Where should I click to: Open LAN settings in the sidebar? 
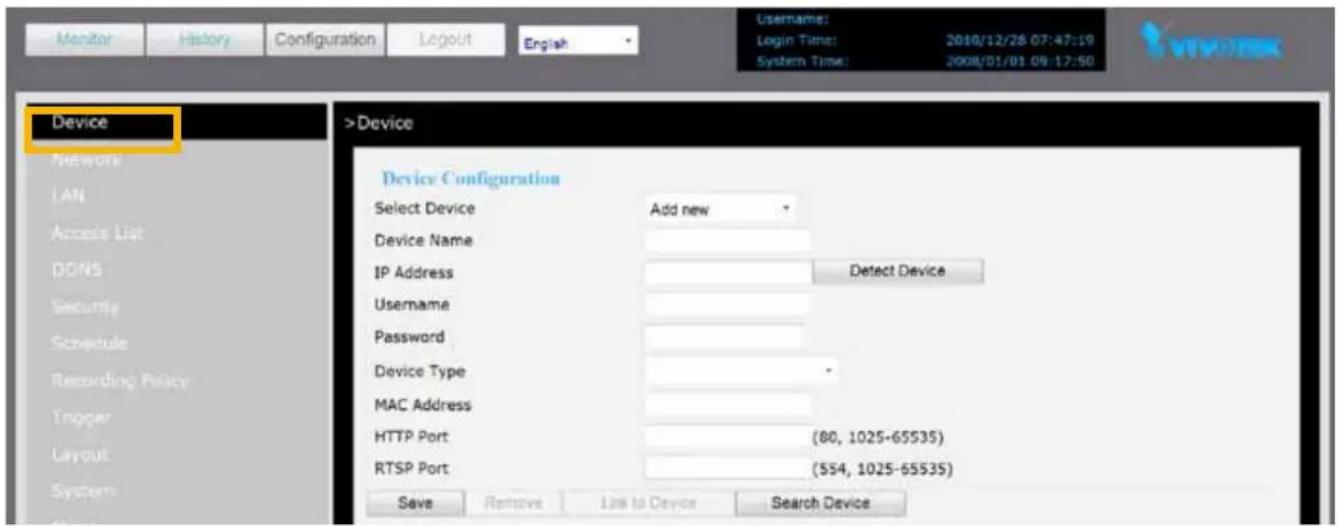pyautogui.click(x=66, y=197)
